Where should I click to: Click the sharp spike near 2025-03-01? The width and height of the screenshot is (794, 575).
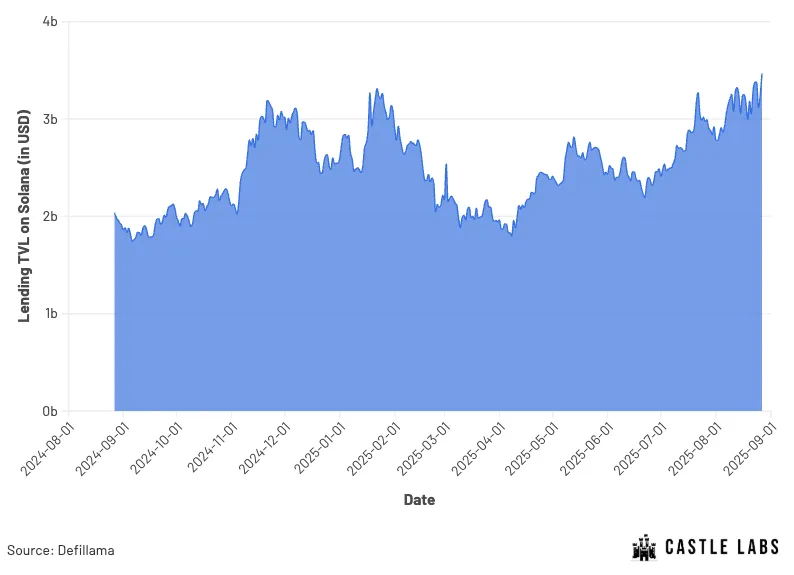click(446, 165)
